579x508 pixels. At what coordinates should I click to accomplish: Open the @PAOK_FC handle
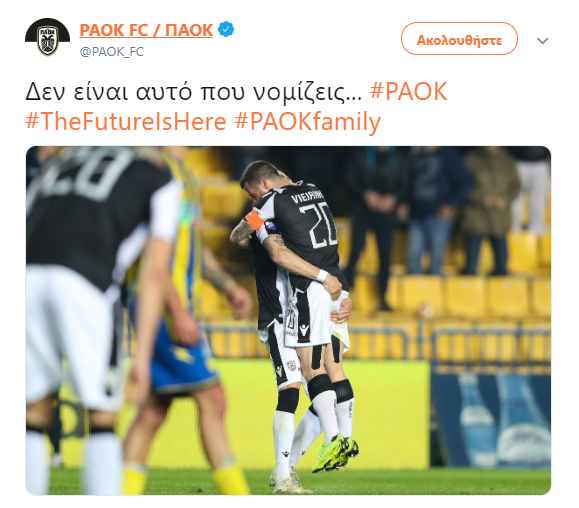112,52
